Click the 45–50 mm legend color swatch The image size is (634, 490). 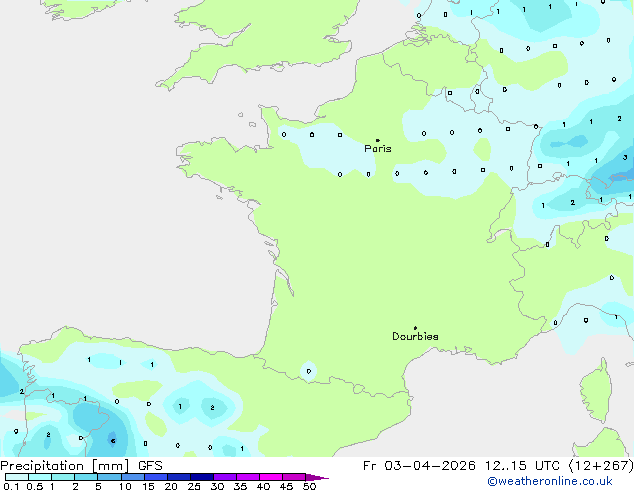pos(294,477)
